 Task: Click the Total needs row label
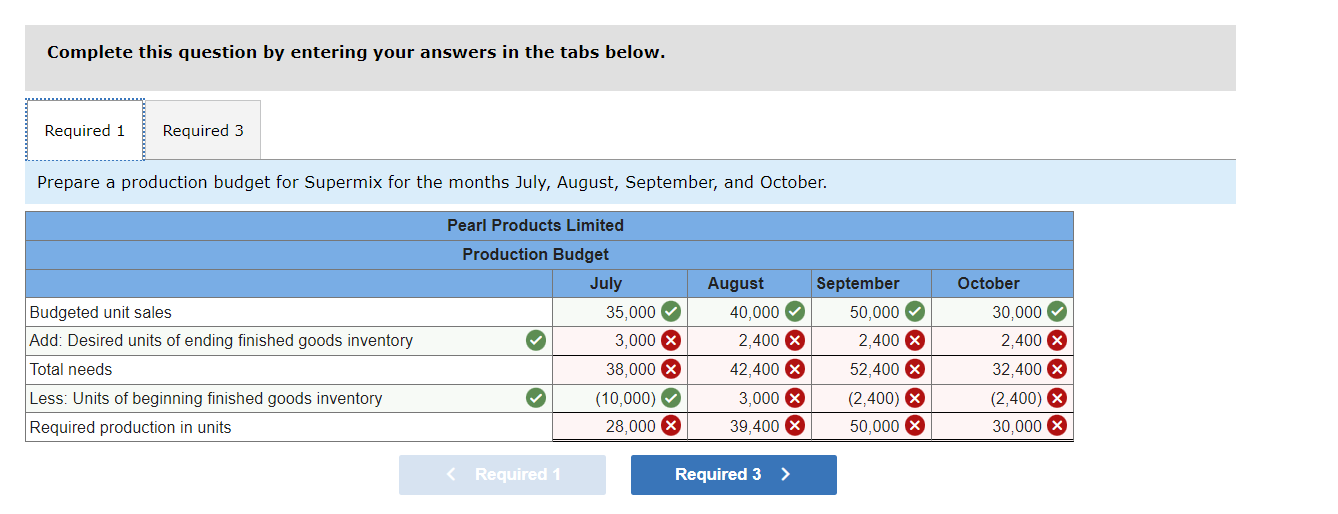coord(71,369)
